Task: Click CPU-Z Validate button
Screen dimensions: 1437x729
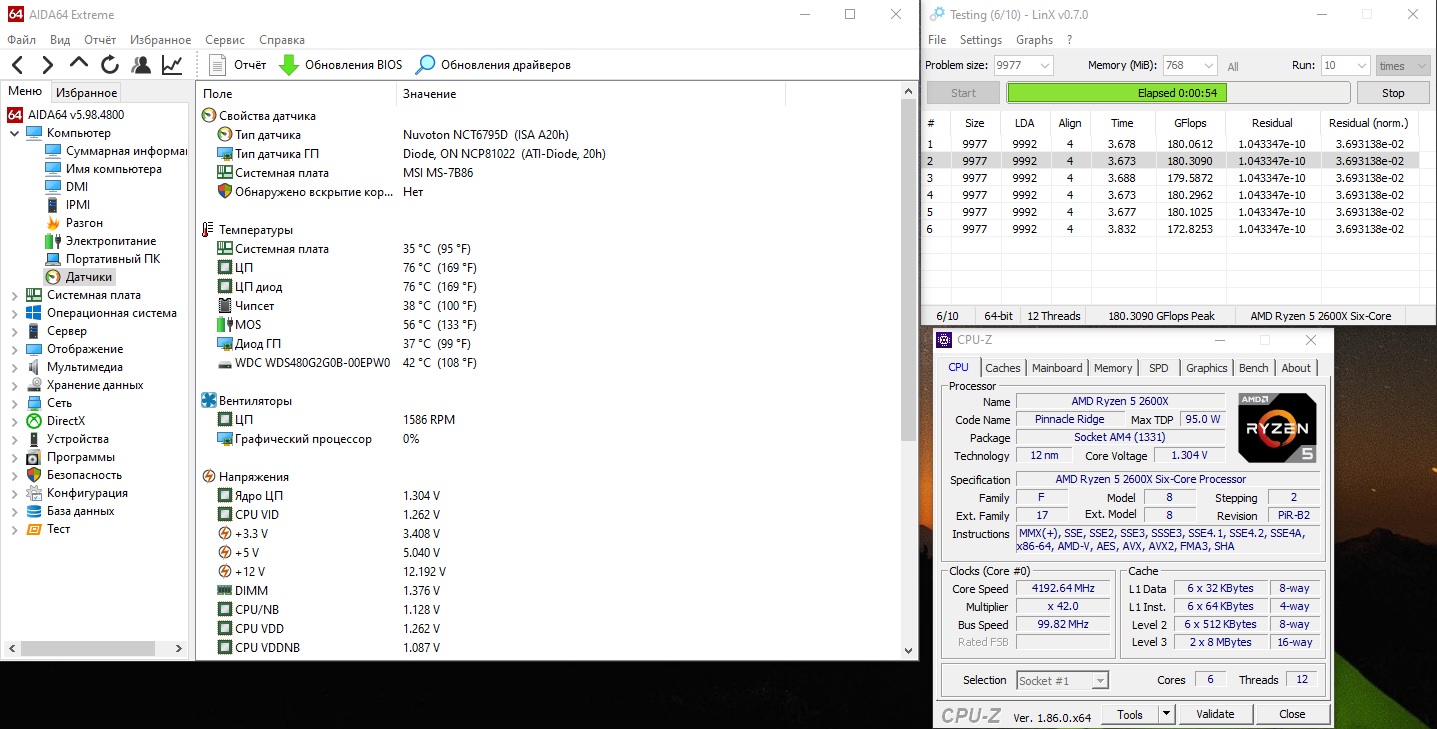Action: (1215, 714)
